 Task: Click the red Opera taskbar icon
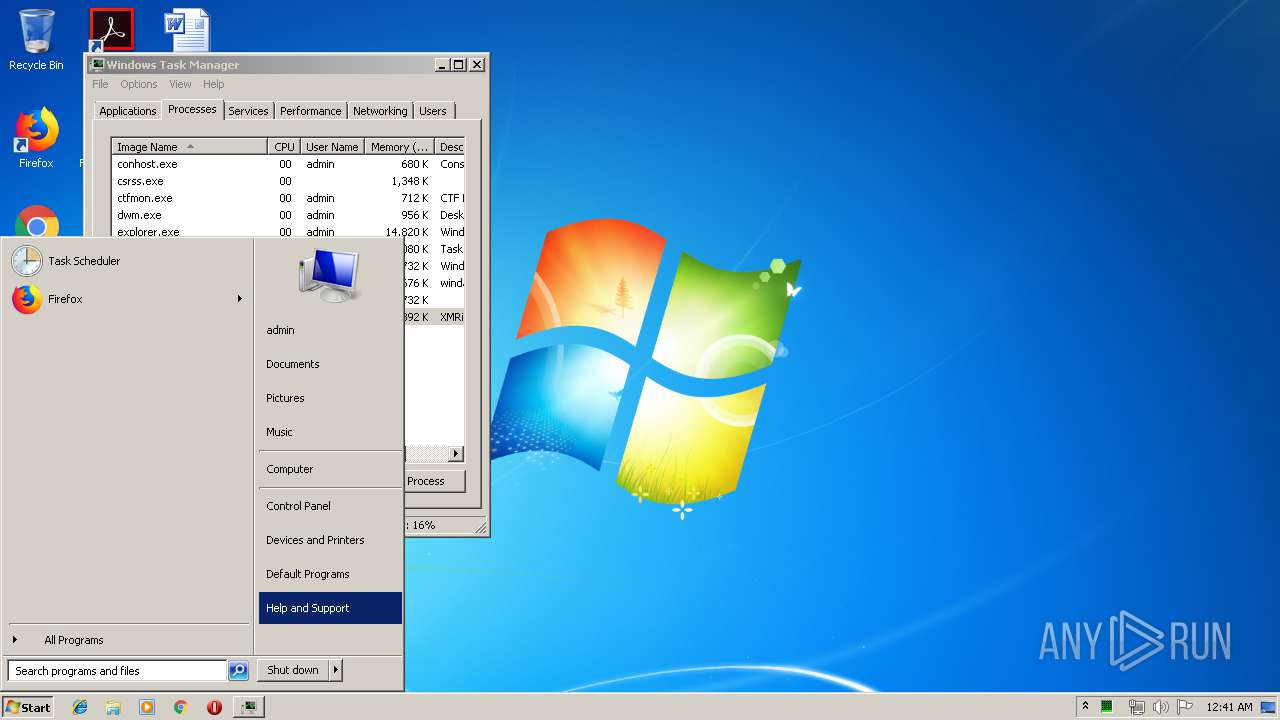point(214,707)
